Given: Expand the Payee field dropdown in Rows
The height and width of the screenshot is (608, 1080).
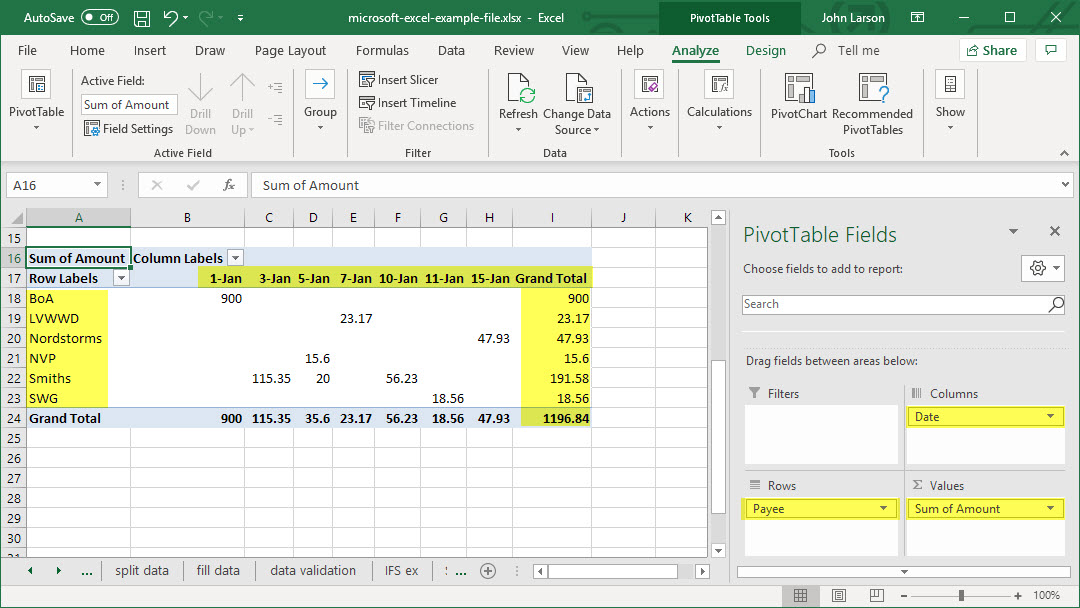Looking at the screenshot, I should (883, 509).
